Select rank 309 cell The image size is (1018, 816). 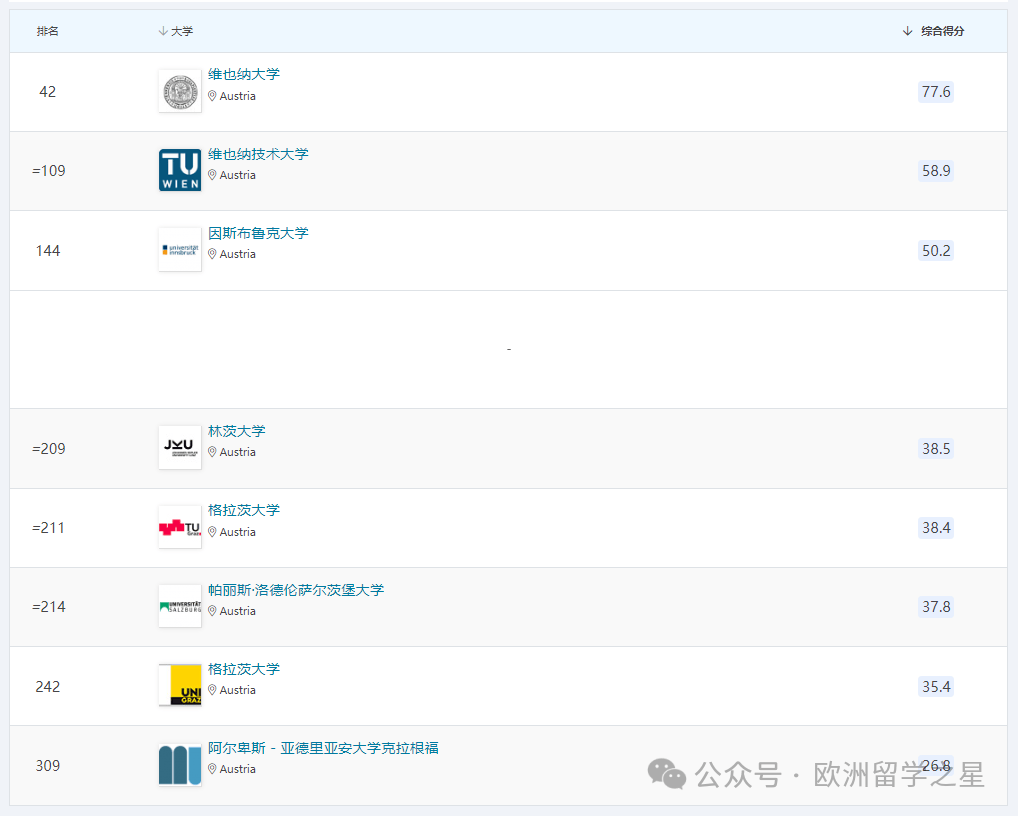click(48, 766)
